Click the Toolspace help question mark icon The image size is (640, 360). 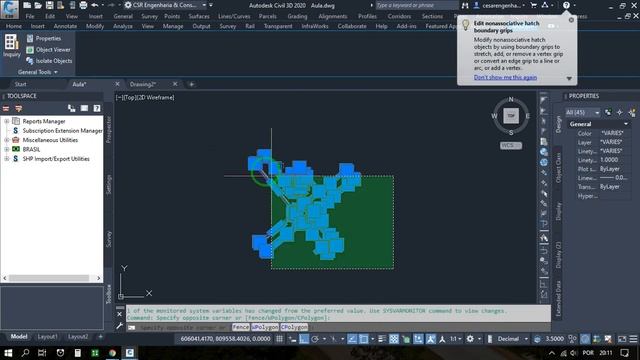97,108
